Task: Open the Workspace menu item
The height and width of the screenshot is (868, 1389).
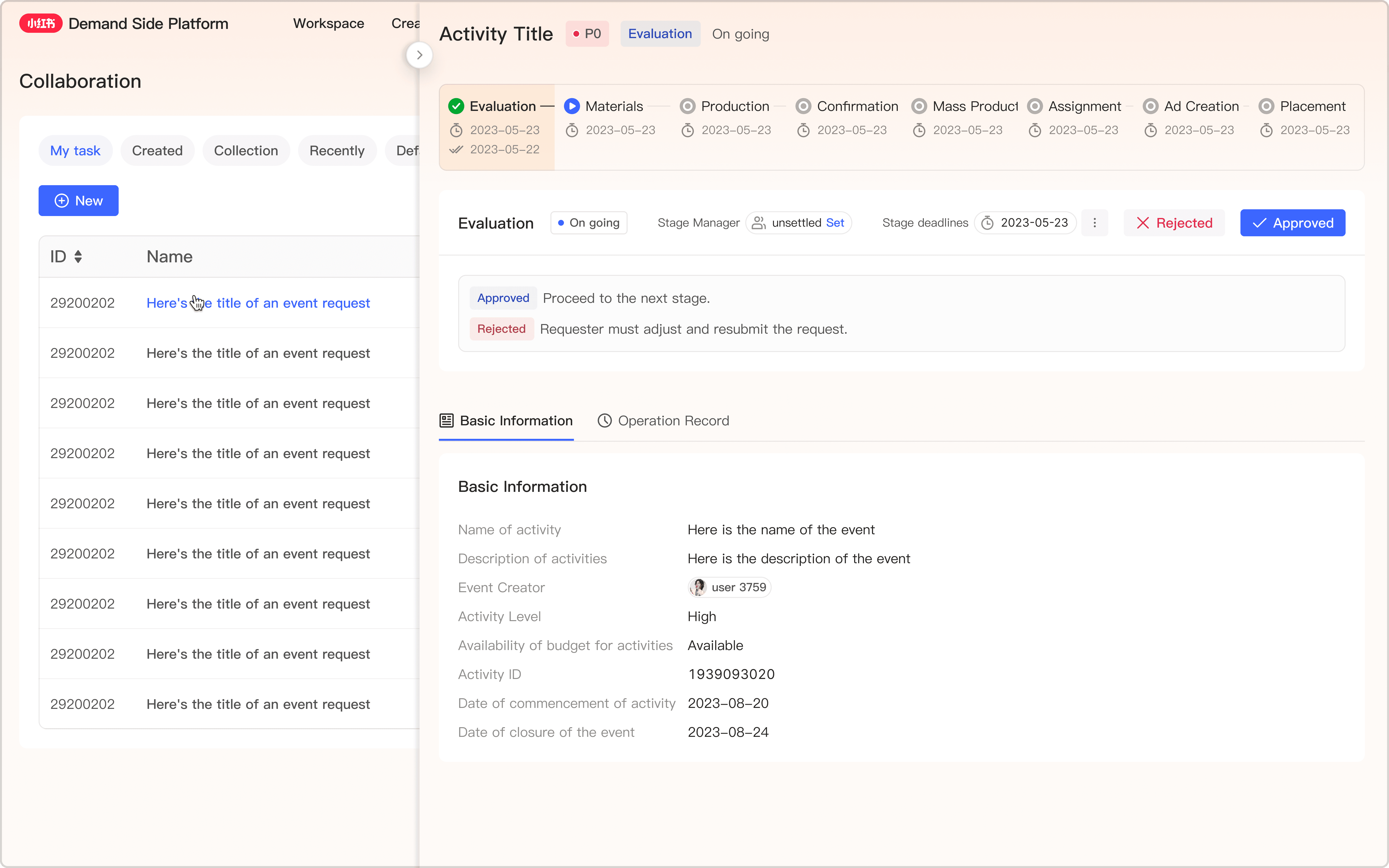Action: point(329,24)
